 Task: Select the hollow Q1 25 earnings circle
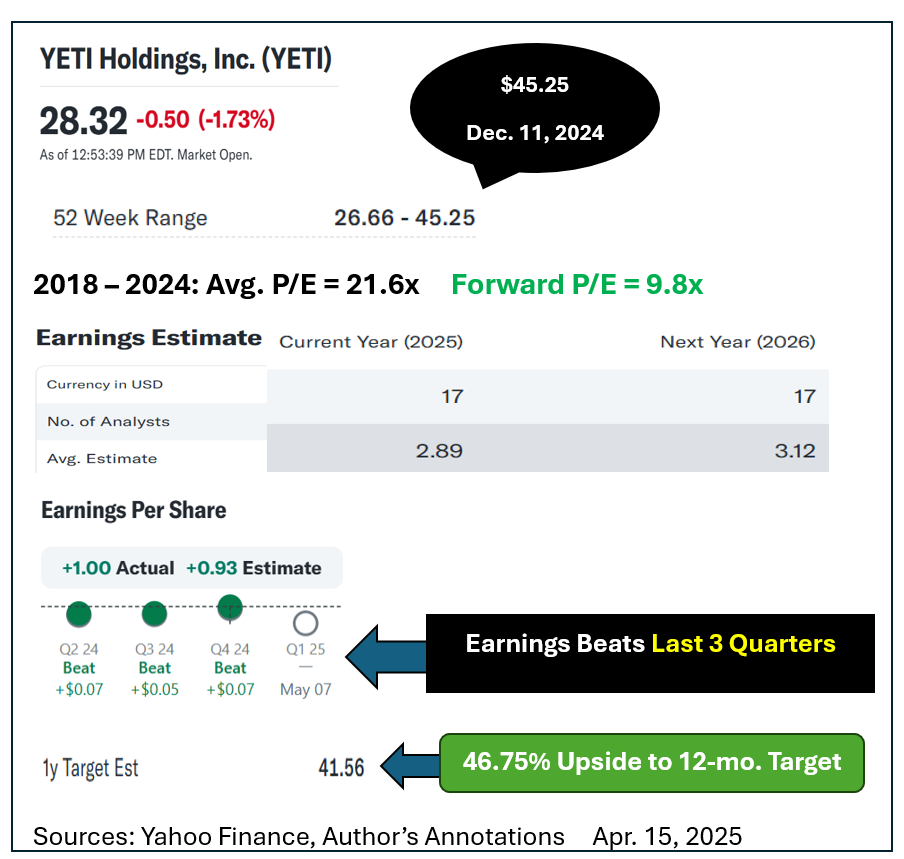tap(306, 623)
